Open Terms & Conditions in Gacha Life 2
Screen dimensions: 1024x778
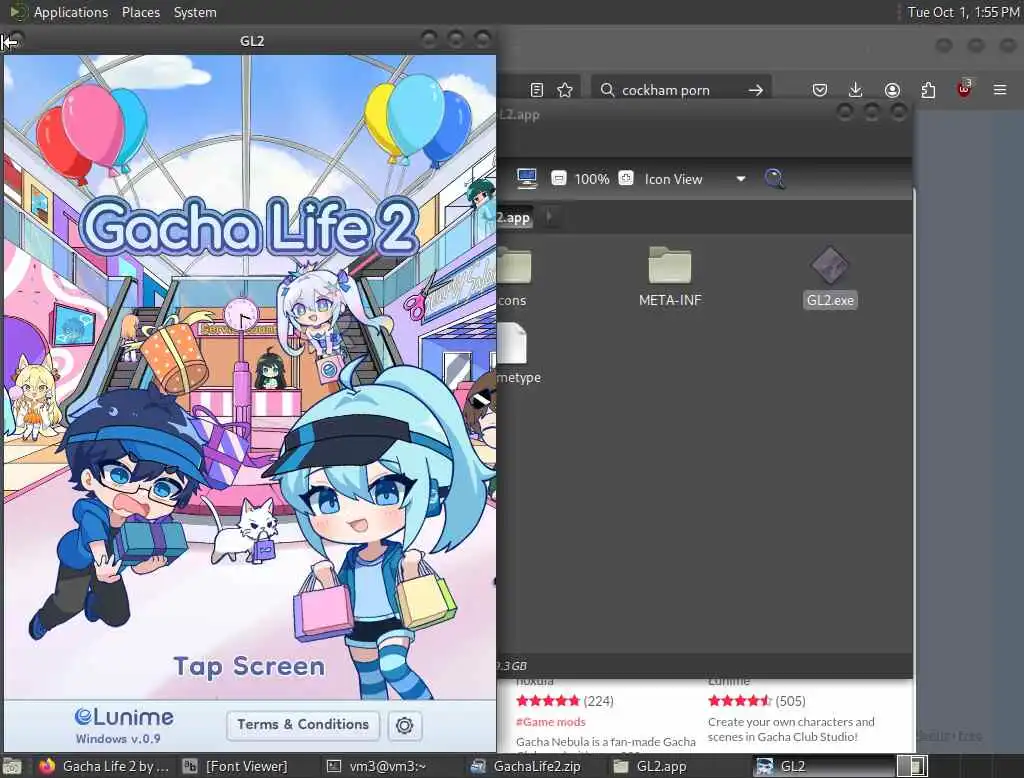(303, 724)
